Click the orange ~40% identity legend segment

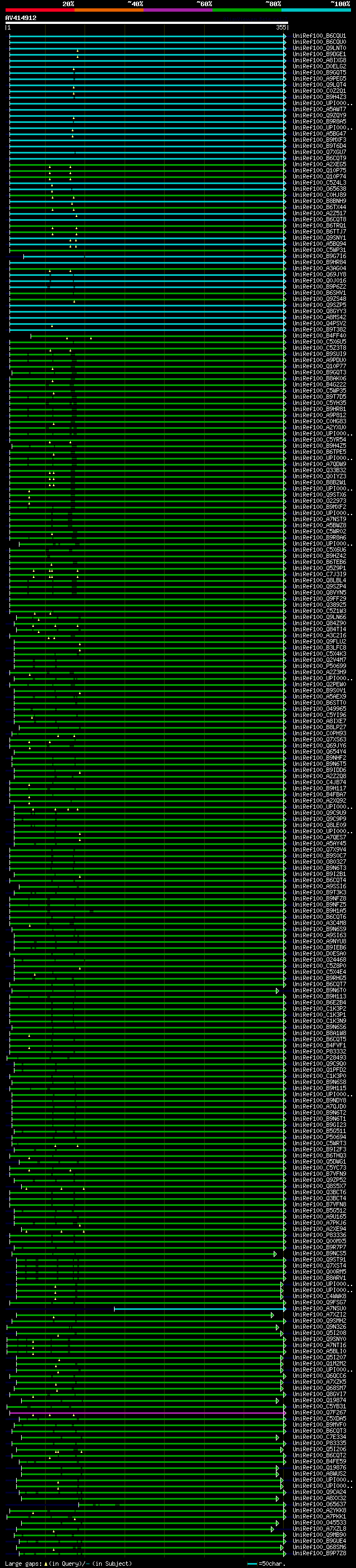click(109, 10)
